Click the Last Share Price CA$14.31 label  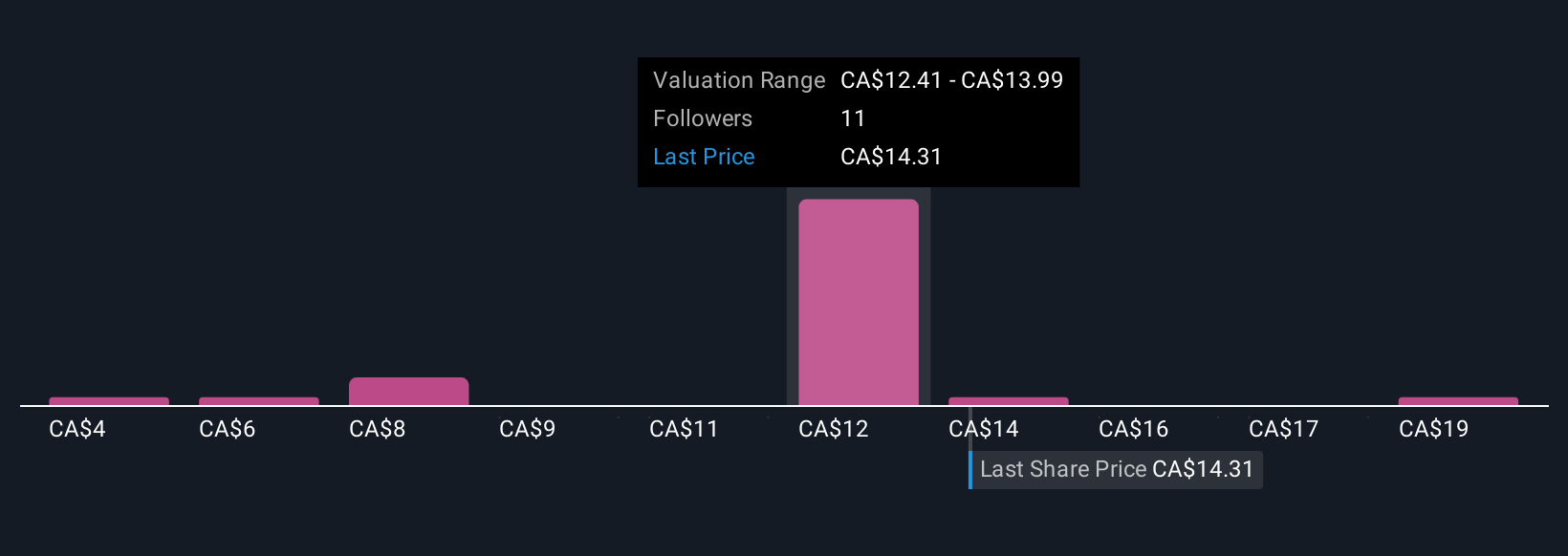1116,469
